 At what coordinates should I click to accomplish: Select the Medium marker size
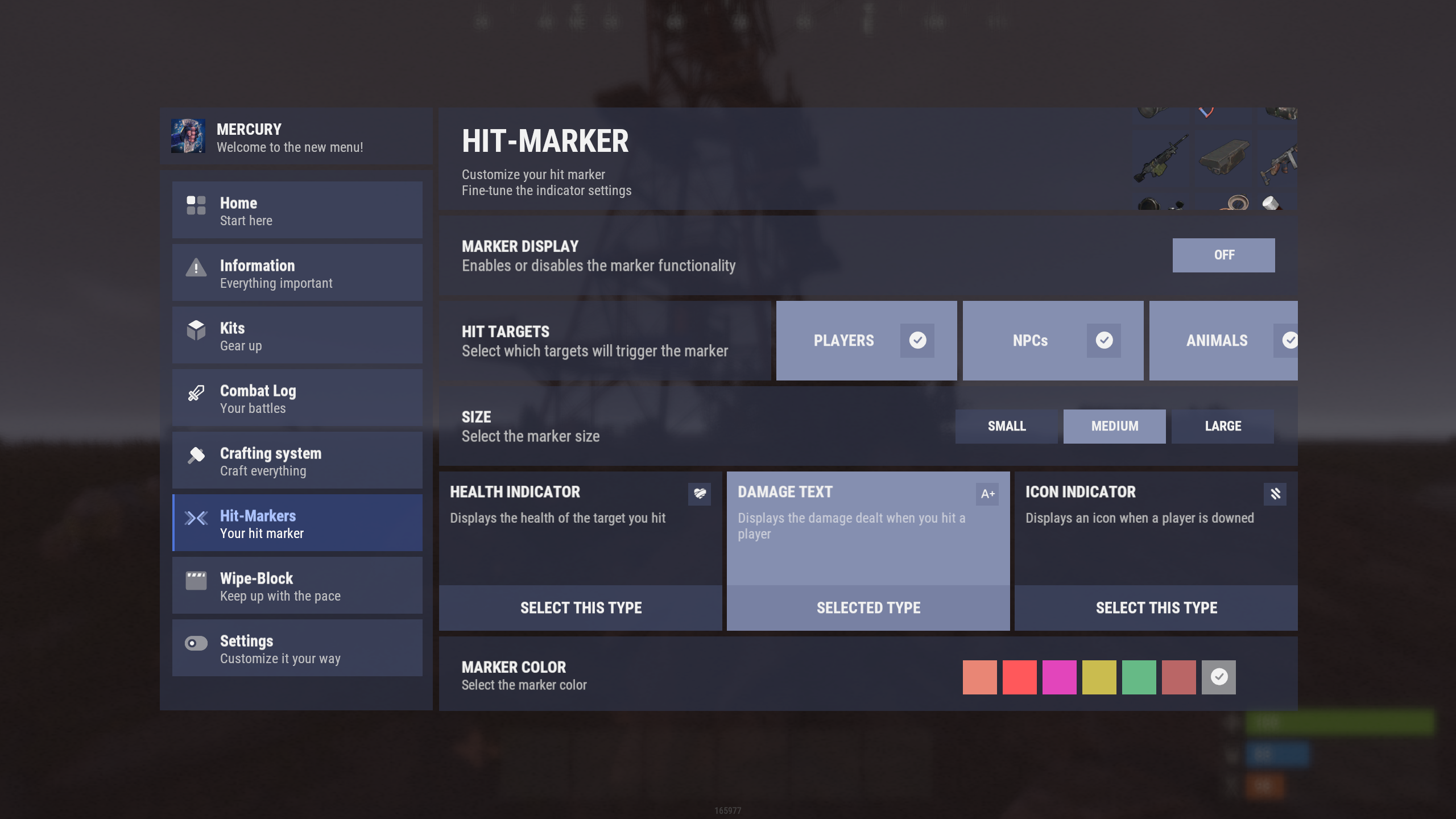click(x=1115, y=426)
